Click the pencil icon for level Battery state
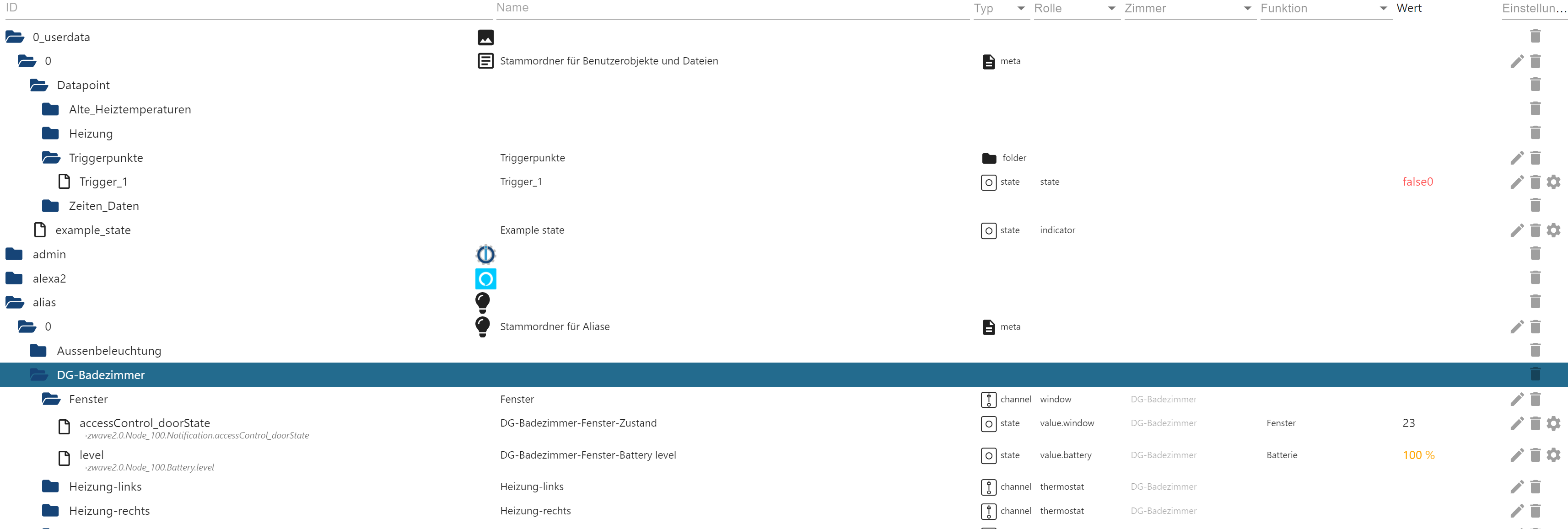Viewport: 1568px width, 529px height. click(1517, 455)
